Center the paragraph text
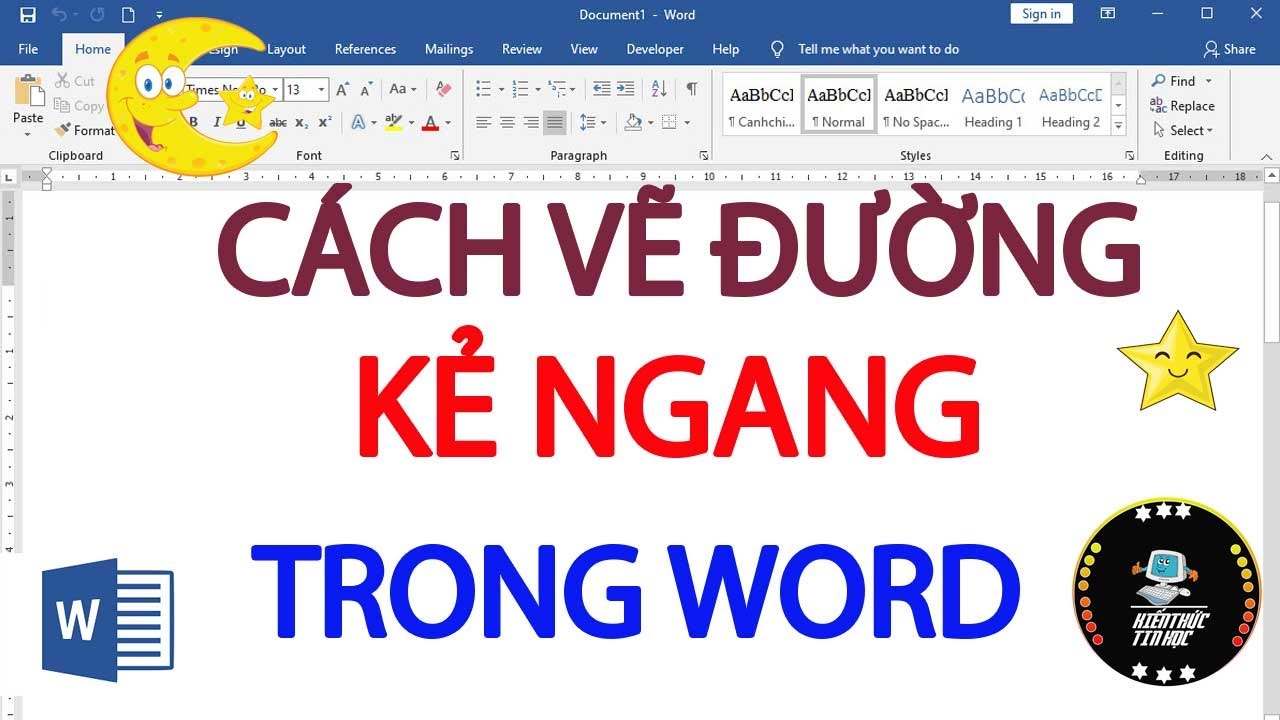Viewport: 1280px width, 720px height. tap(507, 122)
